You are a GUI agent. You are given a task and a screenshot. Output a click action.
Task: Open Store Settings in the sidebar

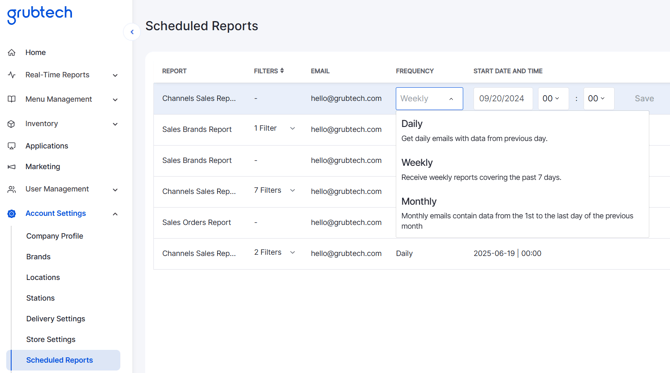pyautogui.click(x=51, y=339)
